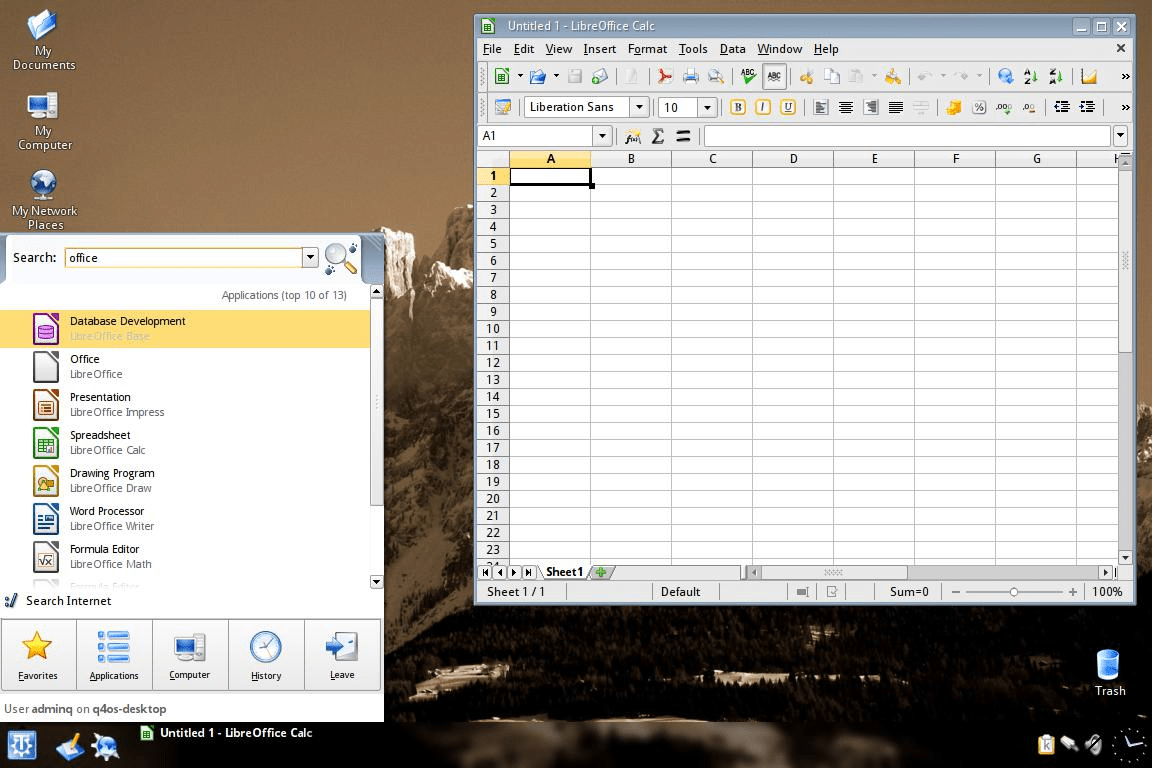
Task: Open the Edit menu
Action: [x=524, y=49]
